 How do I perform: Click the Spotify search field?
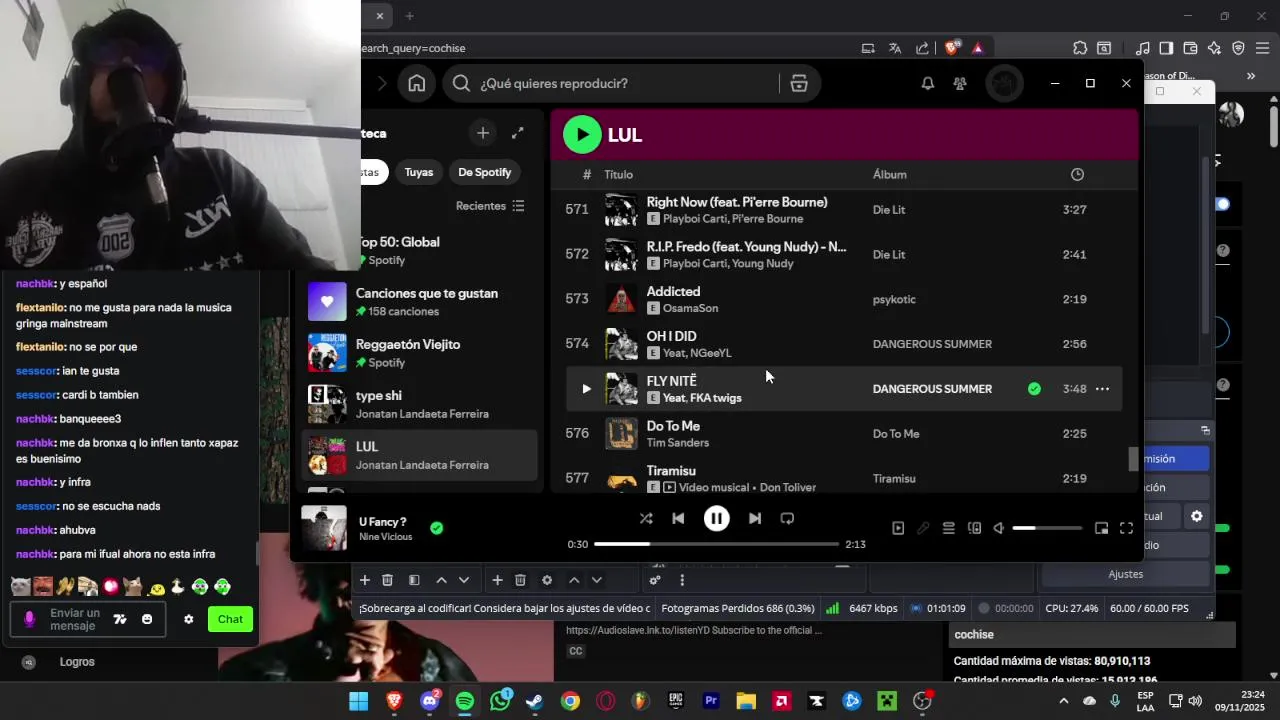pos(620,84)
